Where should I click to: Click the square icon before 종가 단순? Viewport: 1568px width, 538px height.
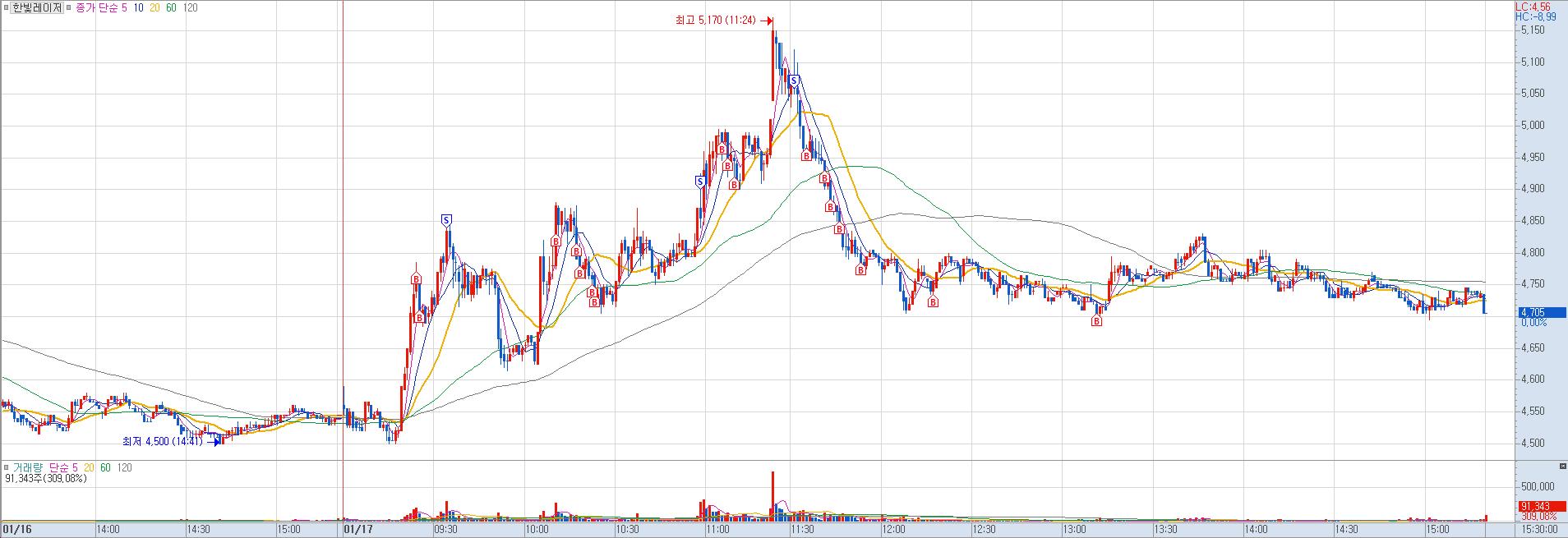tap(68, 7)
